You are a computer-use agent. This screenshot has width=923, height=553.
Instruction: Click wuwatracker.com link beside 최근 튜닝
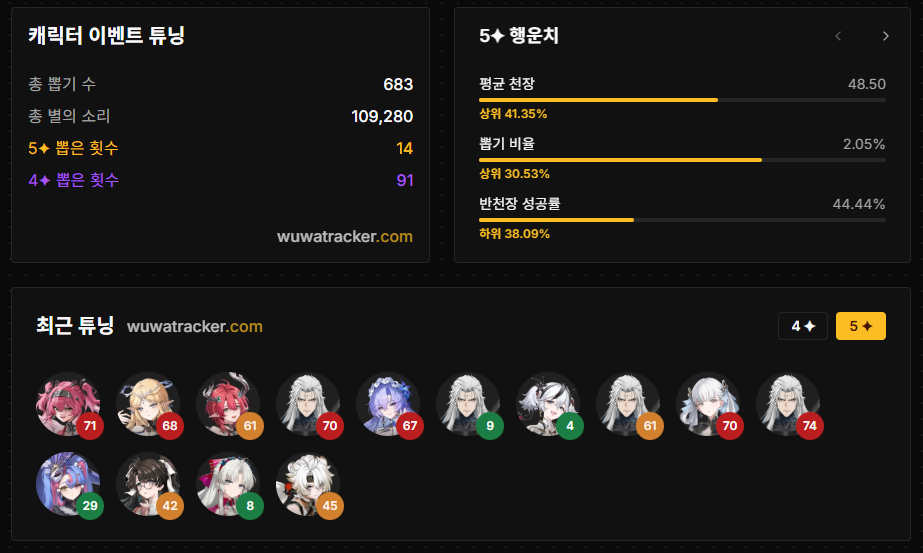pos(195,326)
